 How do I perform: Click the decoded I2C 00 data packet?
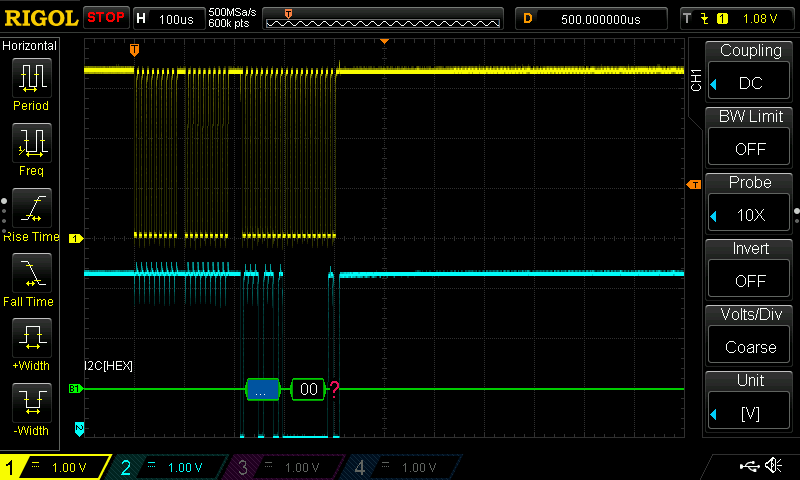(309, 390)
